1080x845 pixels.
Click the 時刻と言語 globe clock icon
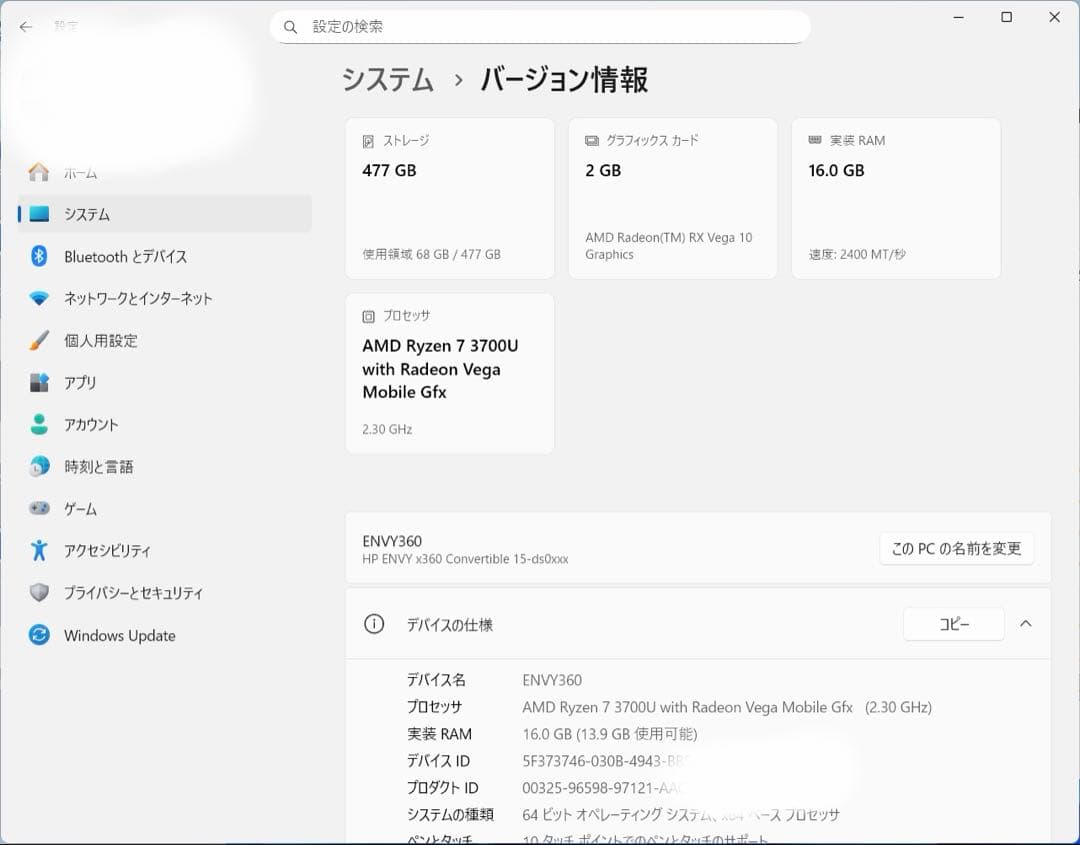click(x=39, y=466)
